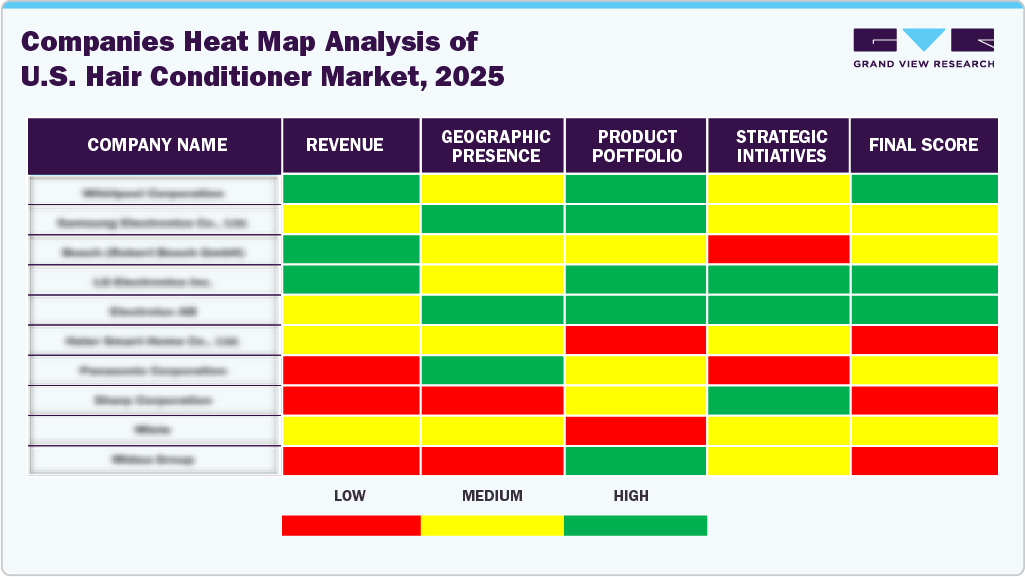The image size is (1025, 577).
Task: Click the HIGH legend label
Action: point(631,496)
